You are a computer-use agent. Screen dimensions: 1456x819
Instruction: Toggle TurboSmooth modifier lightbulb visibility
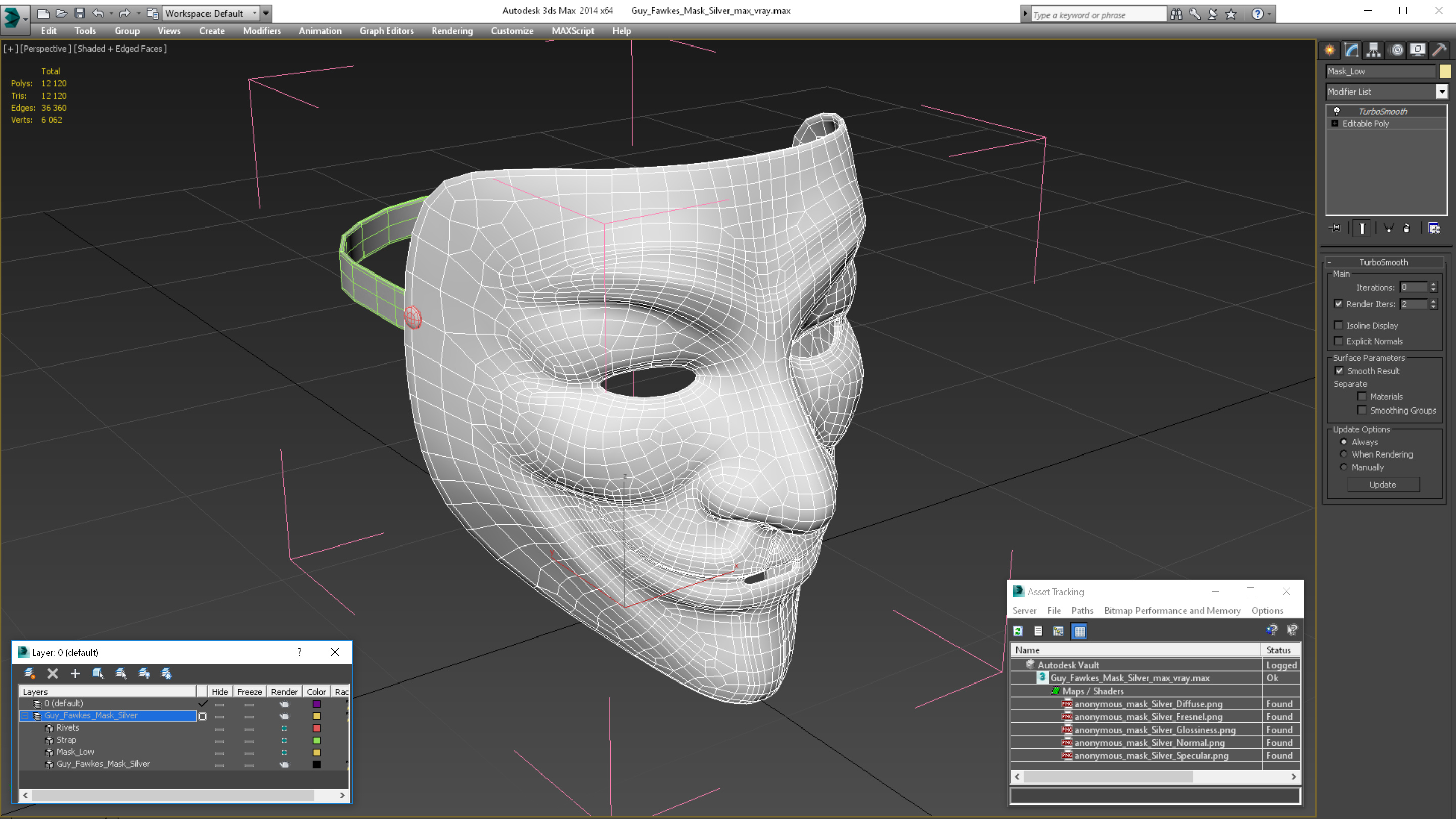pos(1337,111)
